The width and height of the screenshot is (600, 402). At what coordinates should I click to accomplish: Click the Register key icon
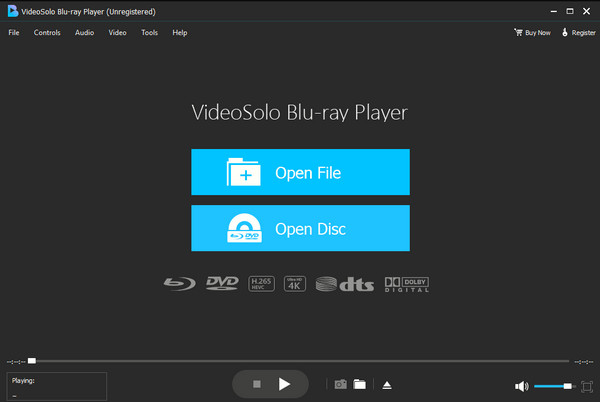click(565, 32)
